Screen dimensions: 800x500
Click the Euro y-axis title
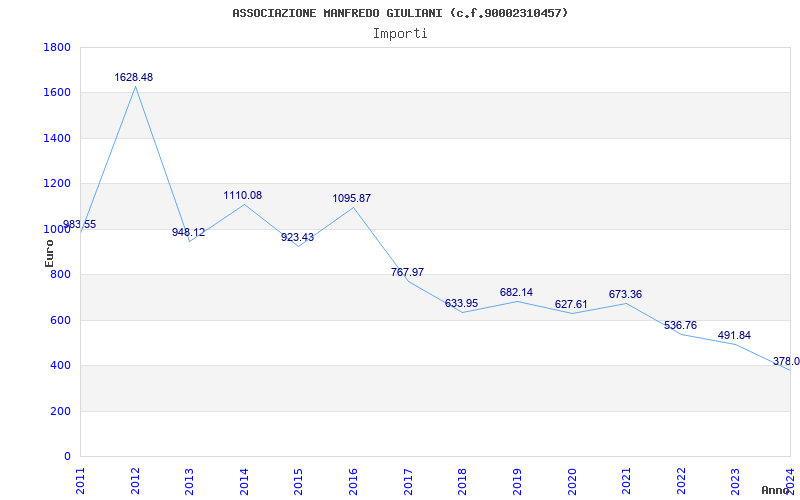pyautogui.click(x=49, y=253)
